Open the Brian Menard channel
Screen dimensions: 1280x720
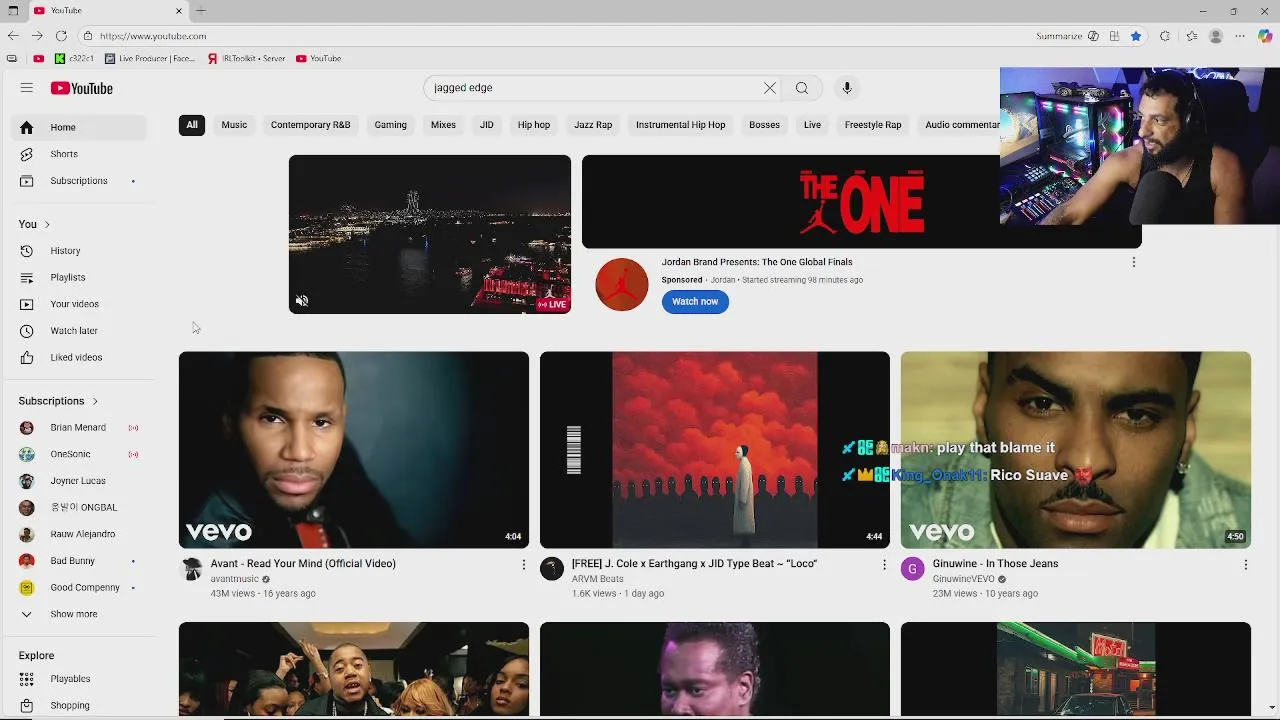pos(80,428)
